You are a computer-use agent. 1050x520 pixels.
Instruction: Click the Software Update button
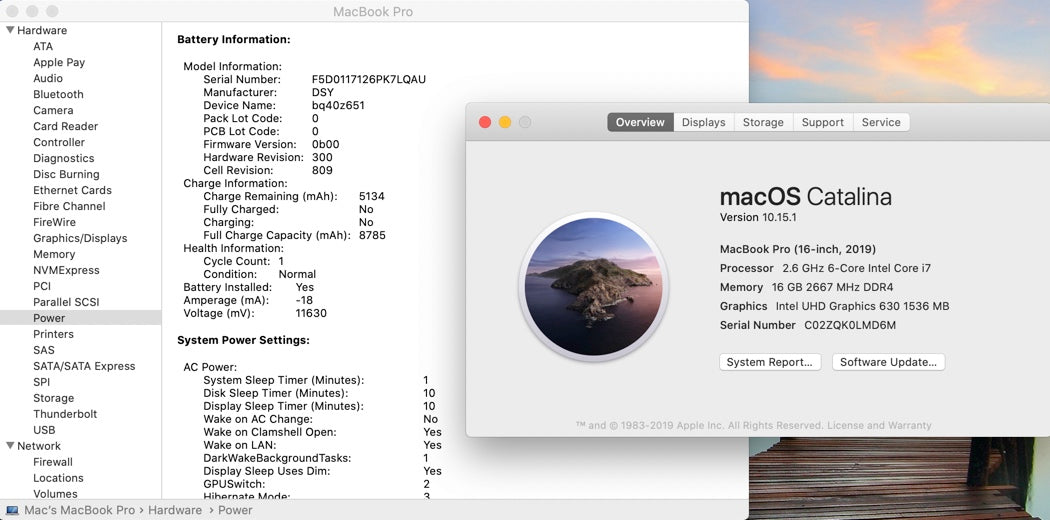(x=889, y=362)
